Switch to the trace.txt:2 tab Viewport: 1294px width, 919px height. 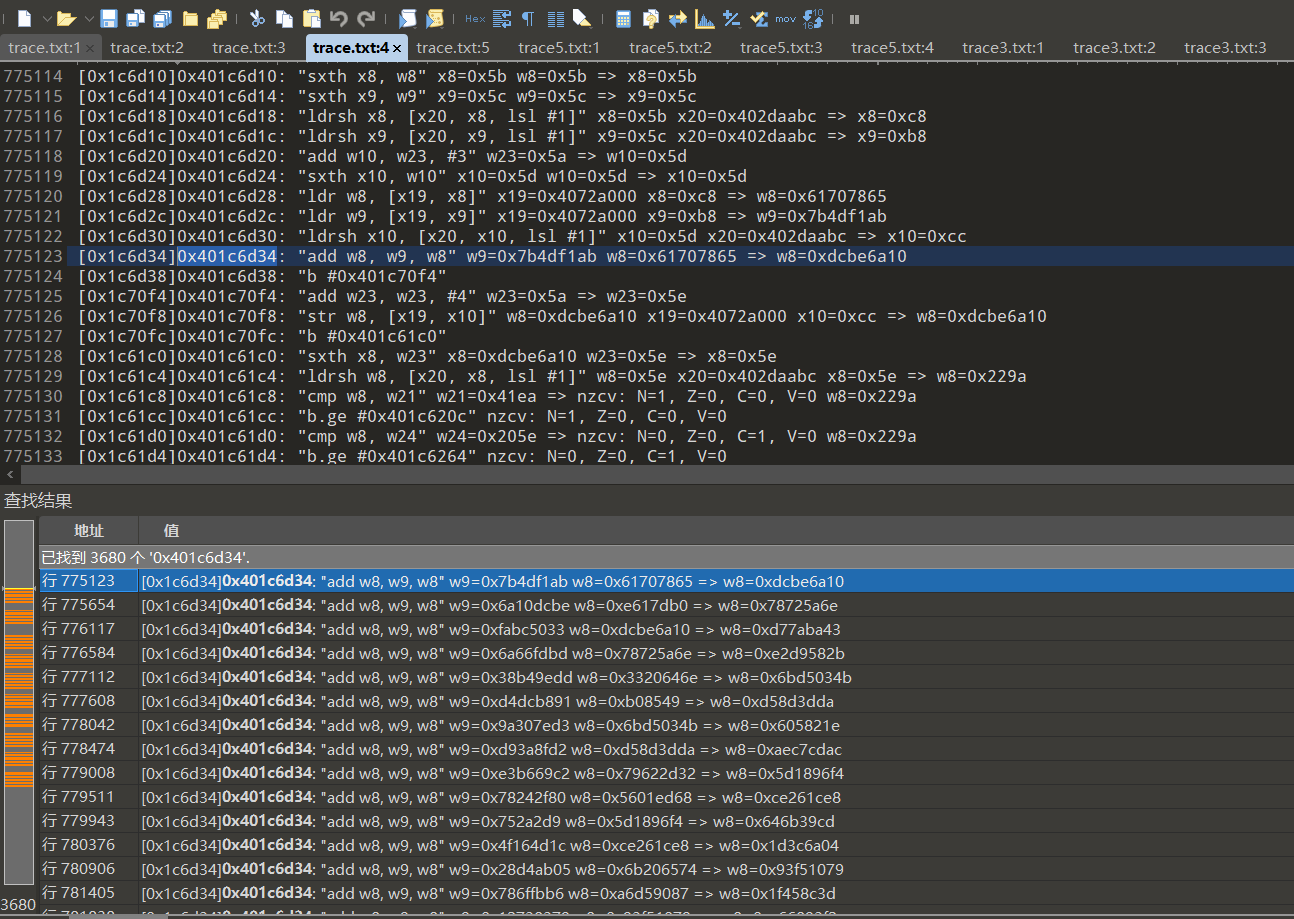point(147,47)
